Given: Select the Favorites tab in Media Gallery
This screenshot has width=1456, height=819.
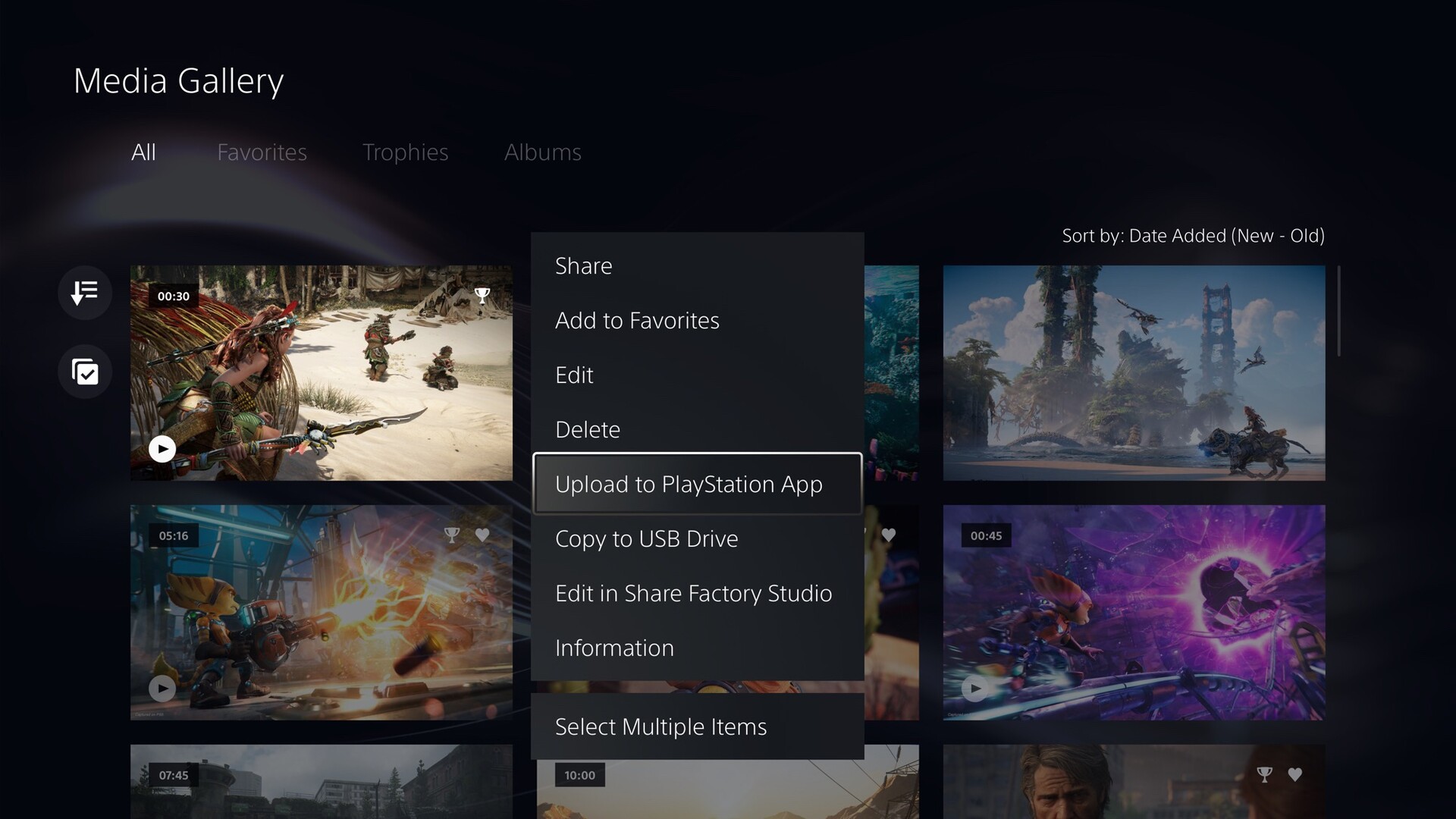Looking at the screenshot, I should [262, 151].
